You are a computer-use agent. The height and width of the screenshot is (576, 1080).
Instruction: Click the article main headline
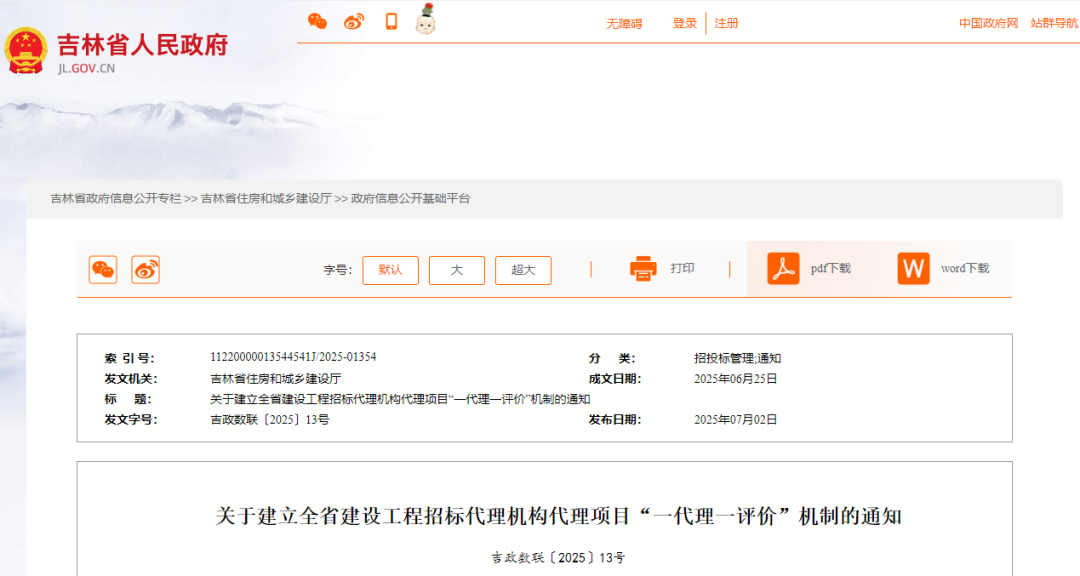coord(558,516)
